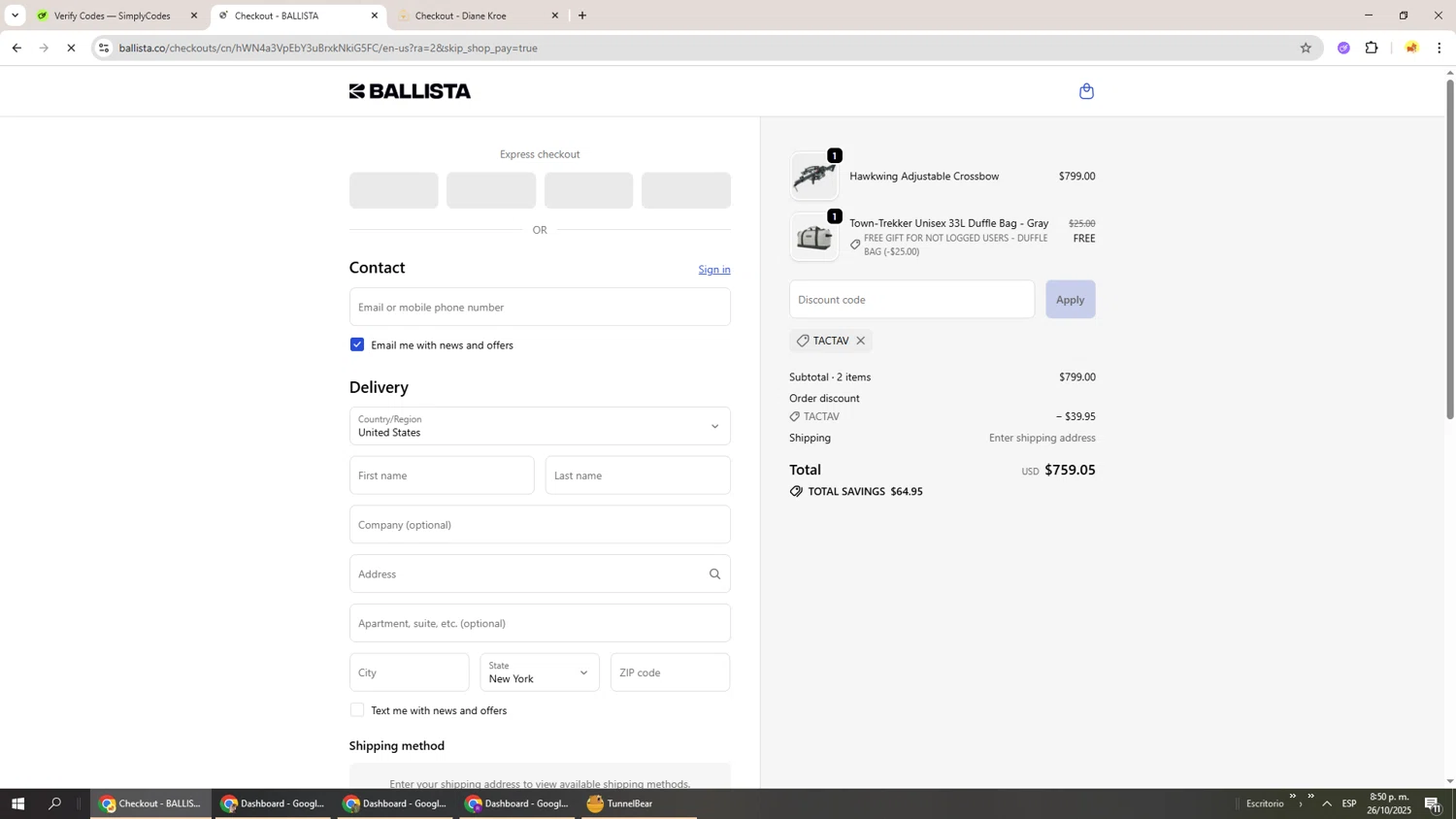Screen dimensions: 1456x819
Task: Click the purple extension icon in toolbar
Action: 1343,48
